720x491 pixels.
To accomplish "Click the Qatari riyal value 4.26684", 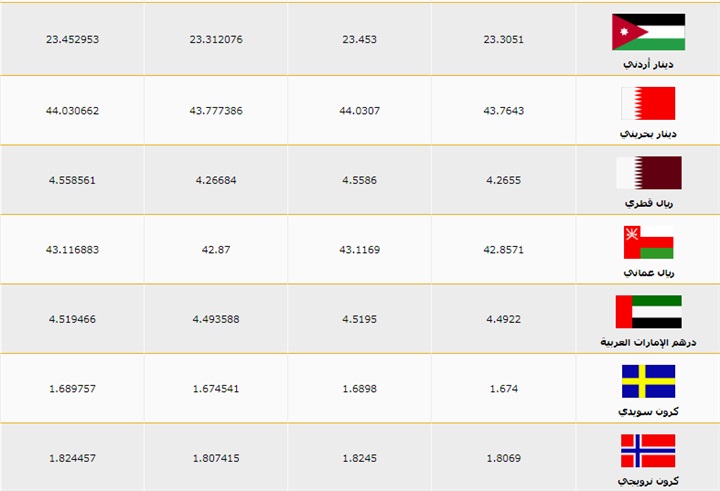I will pyautogui.click(x=215, y=180).
